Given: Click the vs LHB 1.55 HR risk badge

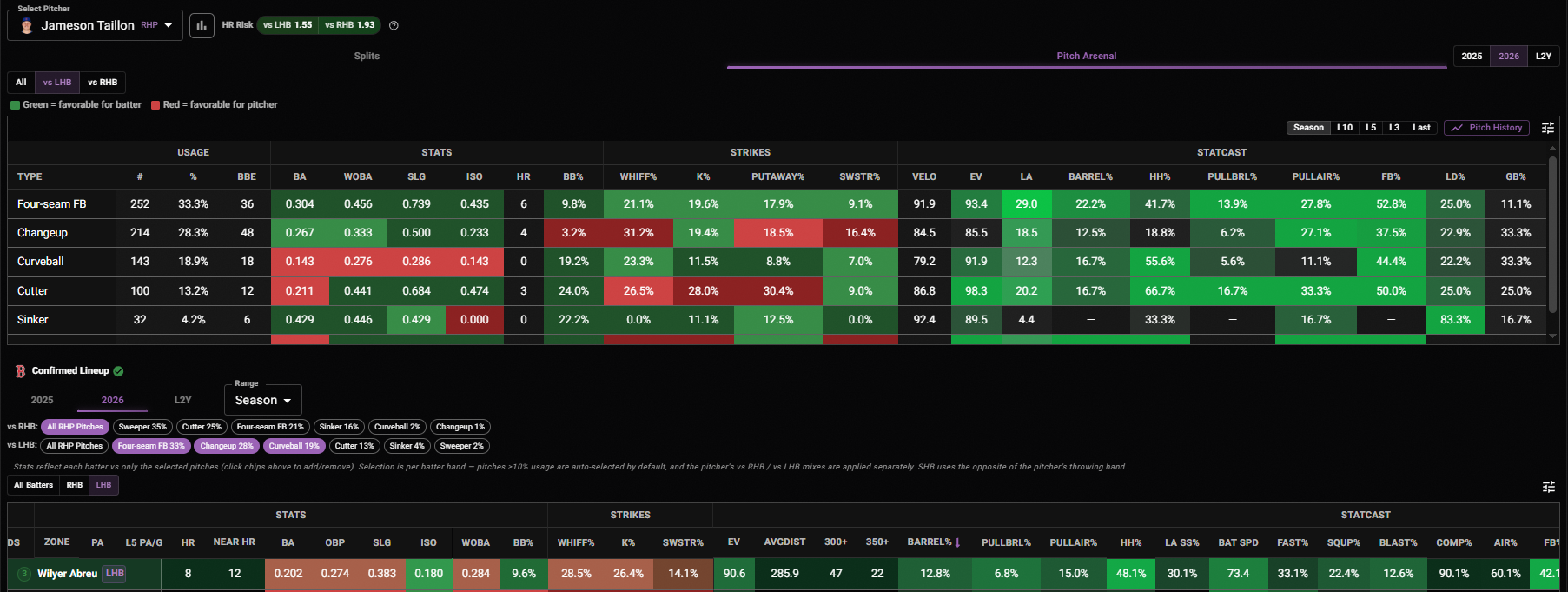Looking at the screenshot, I should (288, 25).
